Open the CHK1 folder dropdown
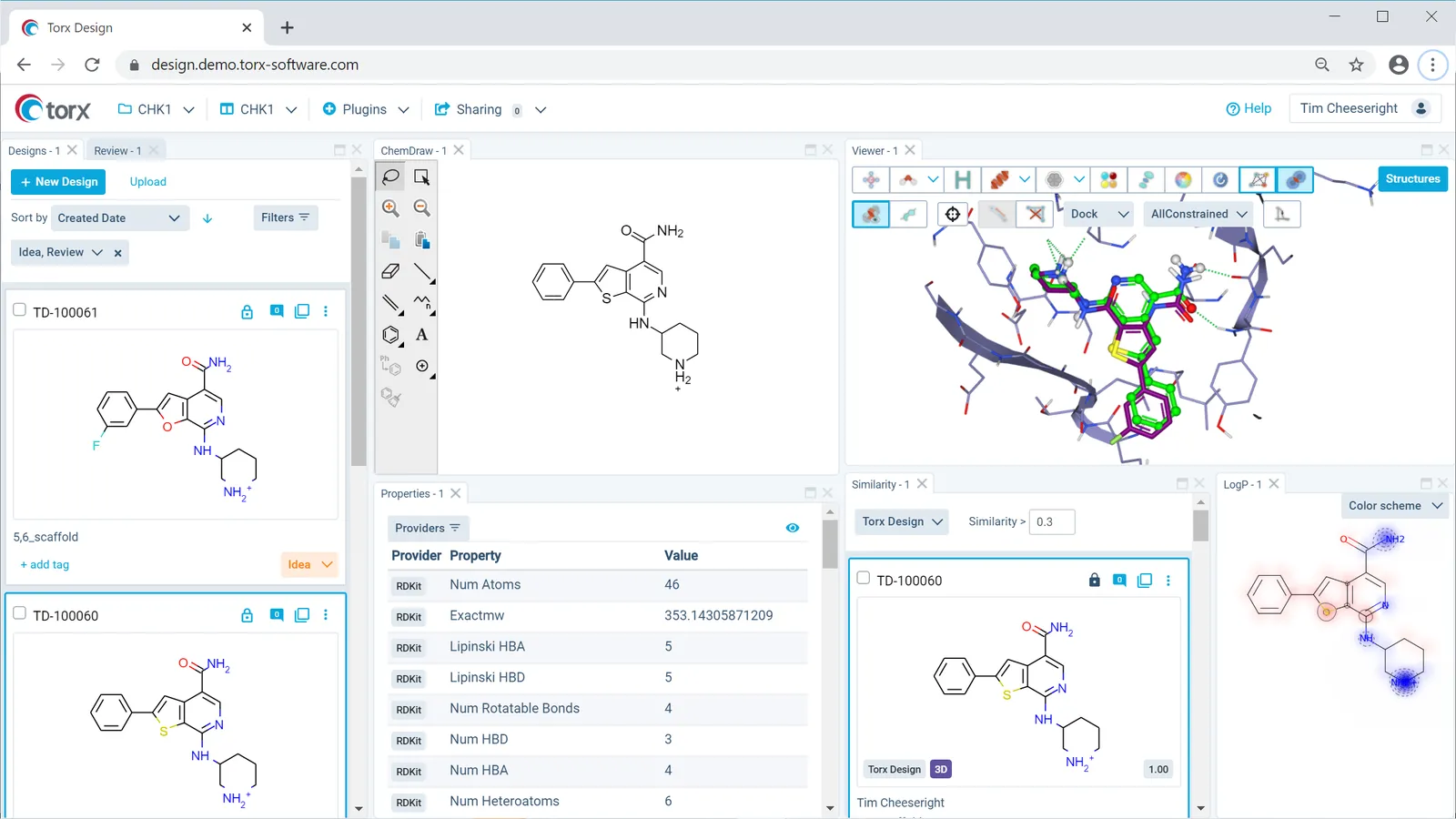 click(156, 109)
